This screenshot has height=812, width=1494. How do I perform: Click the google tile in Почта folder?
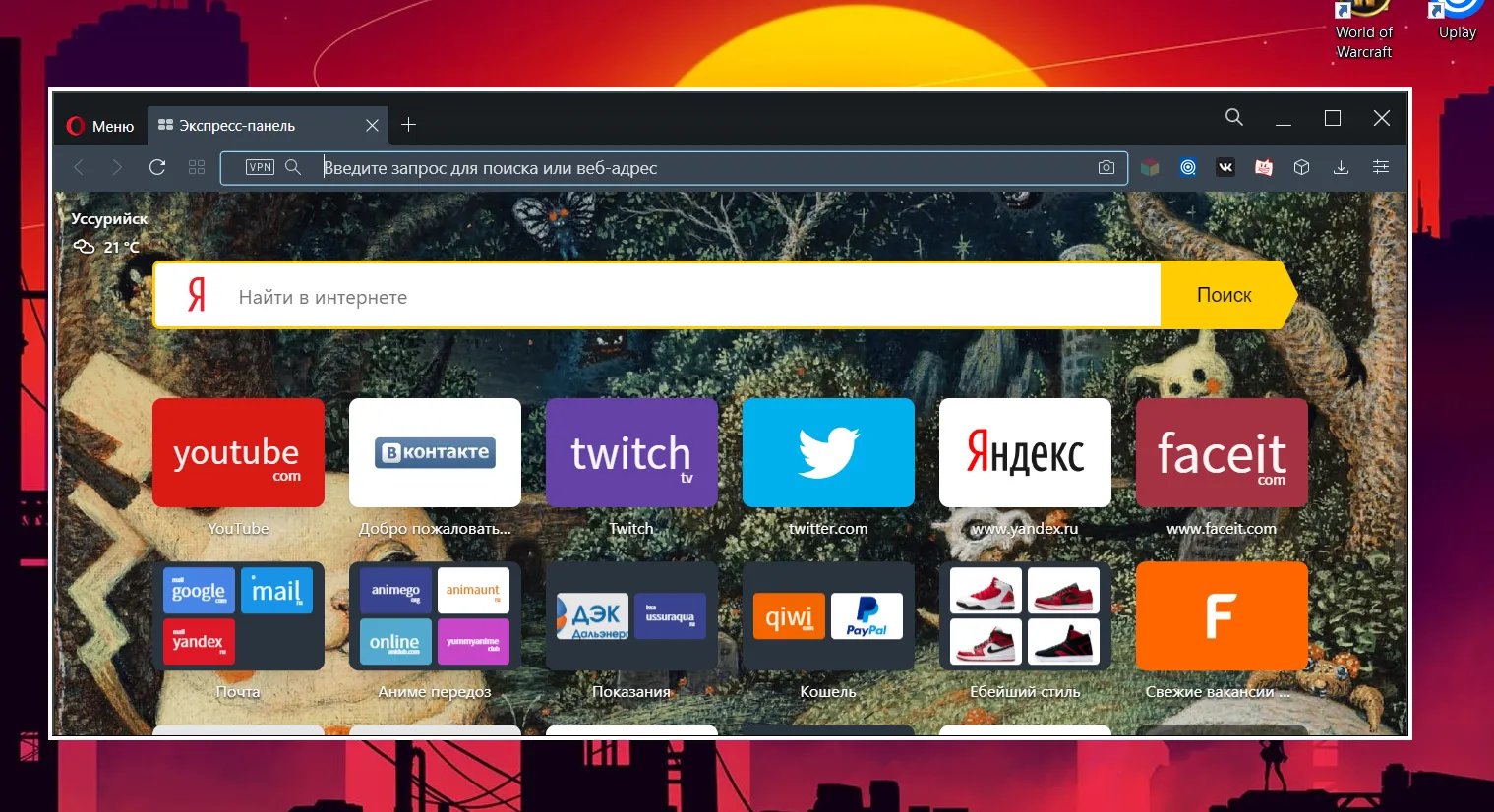point(199,590)
